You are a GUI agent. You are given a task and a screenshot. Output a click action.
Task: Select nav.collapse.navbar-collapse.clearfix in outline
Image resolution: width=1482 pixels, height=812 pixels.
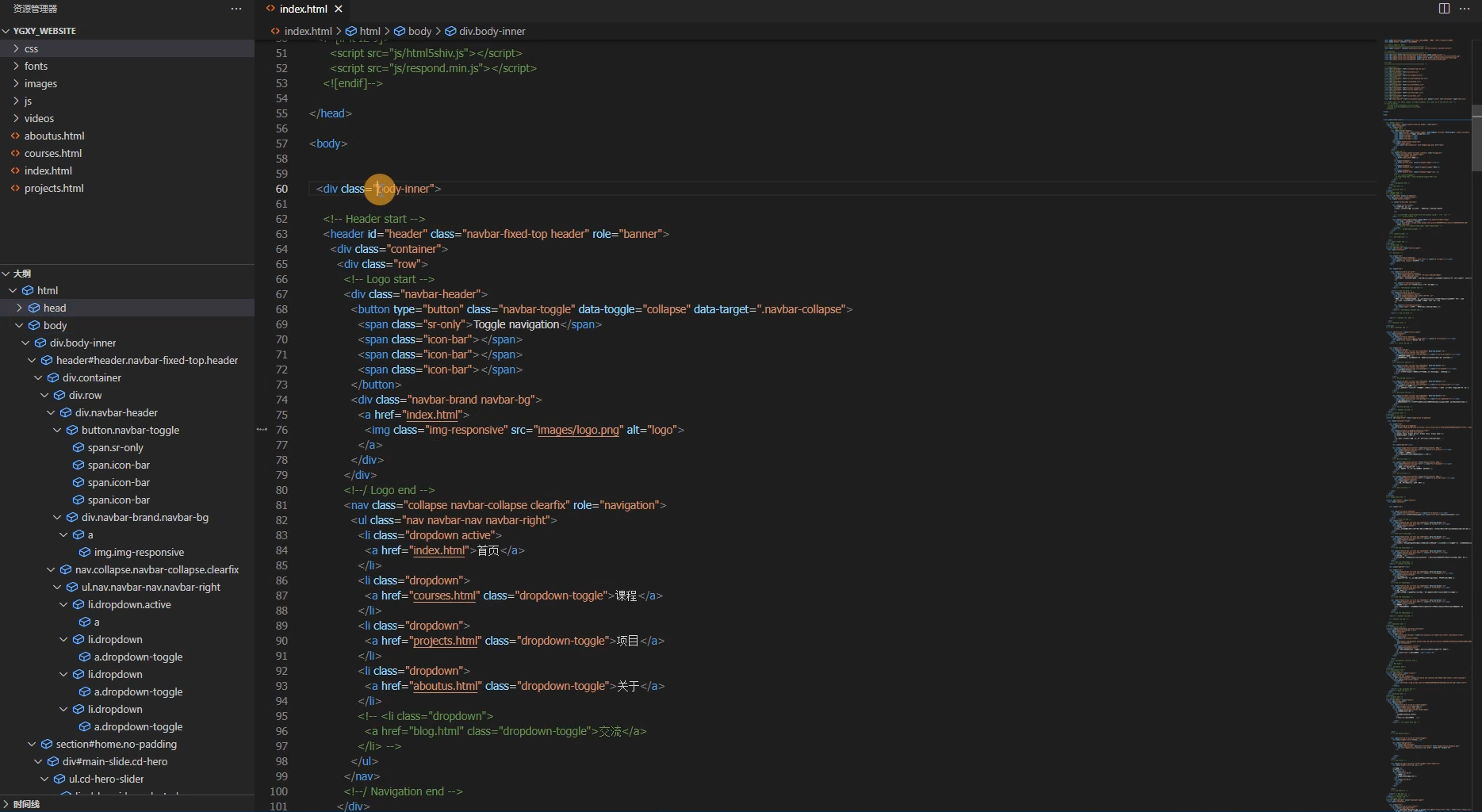point(157,569)
